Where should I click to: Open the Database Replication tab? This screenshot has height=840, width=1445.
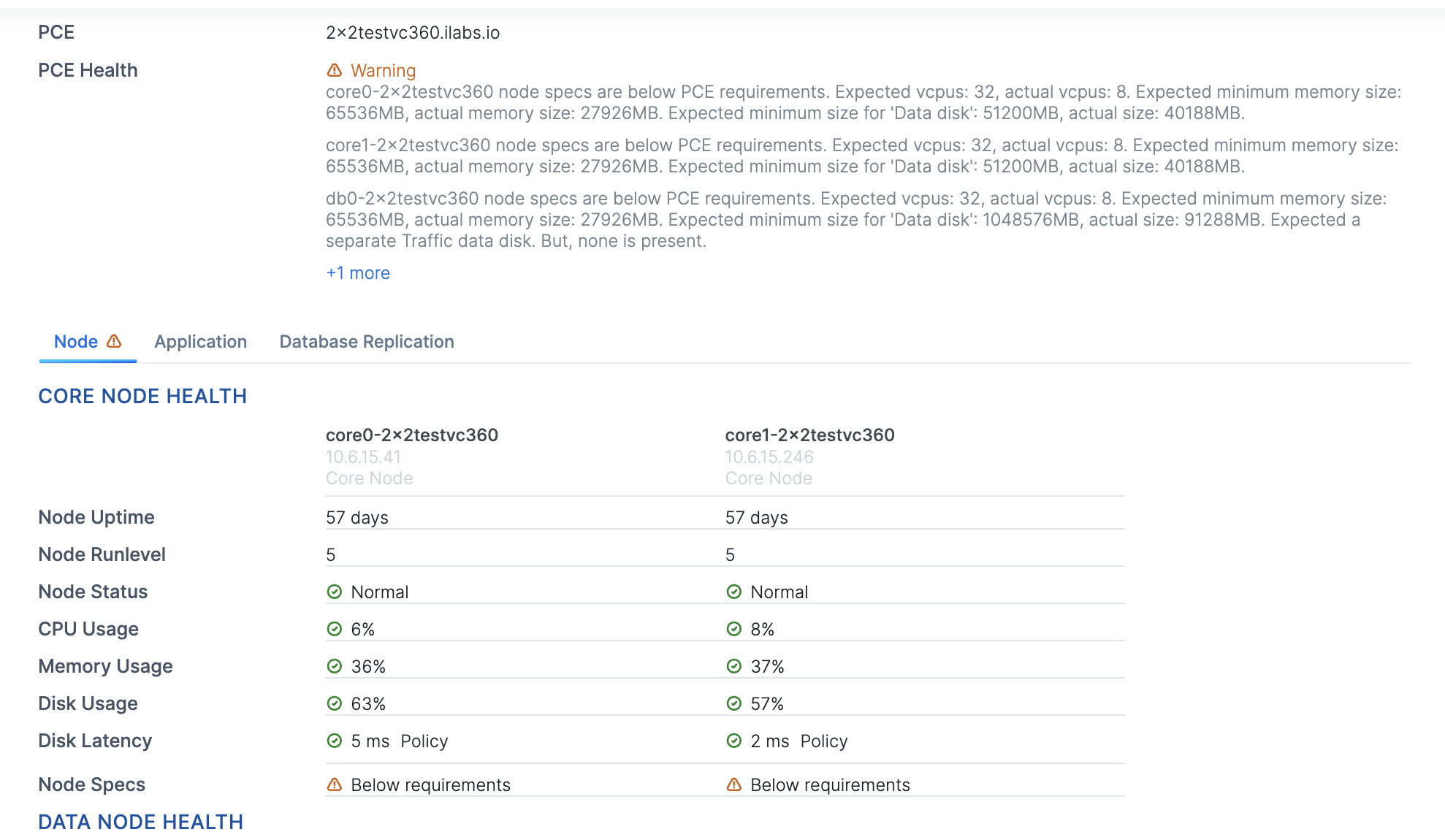point(367,342)
